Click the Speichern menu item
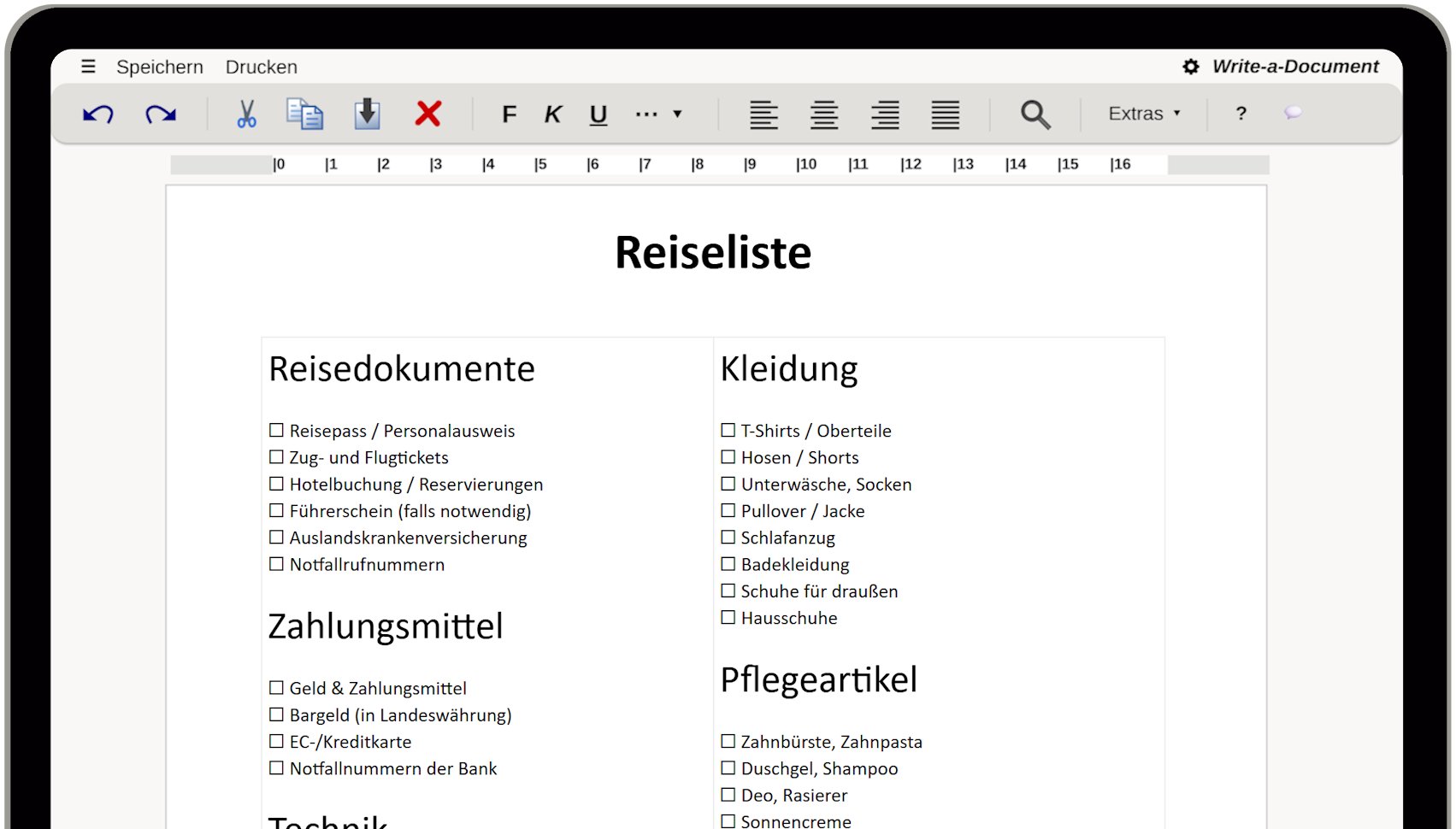 (x=160, y=67)
